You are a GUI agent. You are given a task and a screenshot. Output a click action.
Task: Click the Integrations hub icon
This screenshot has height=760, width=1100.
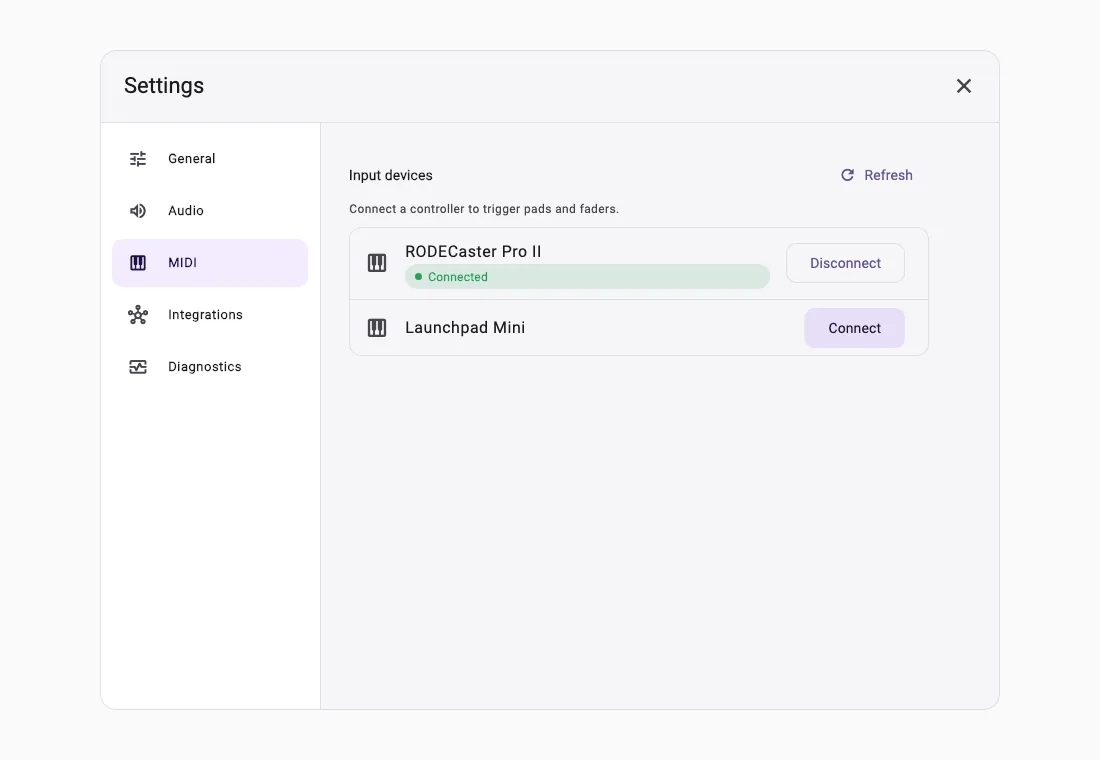click(138, 314)
